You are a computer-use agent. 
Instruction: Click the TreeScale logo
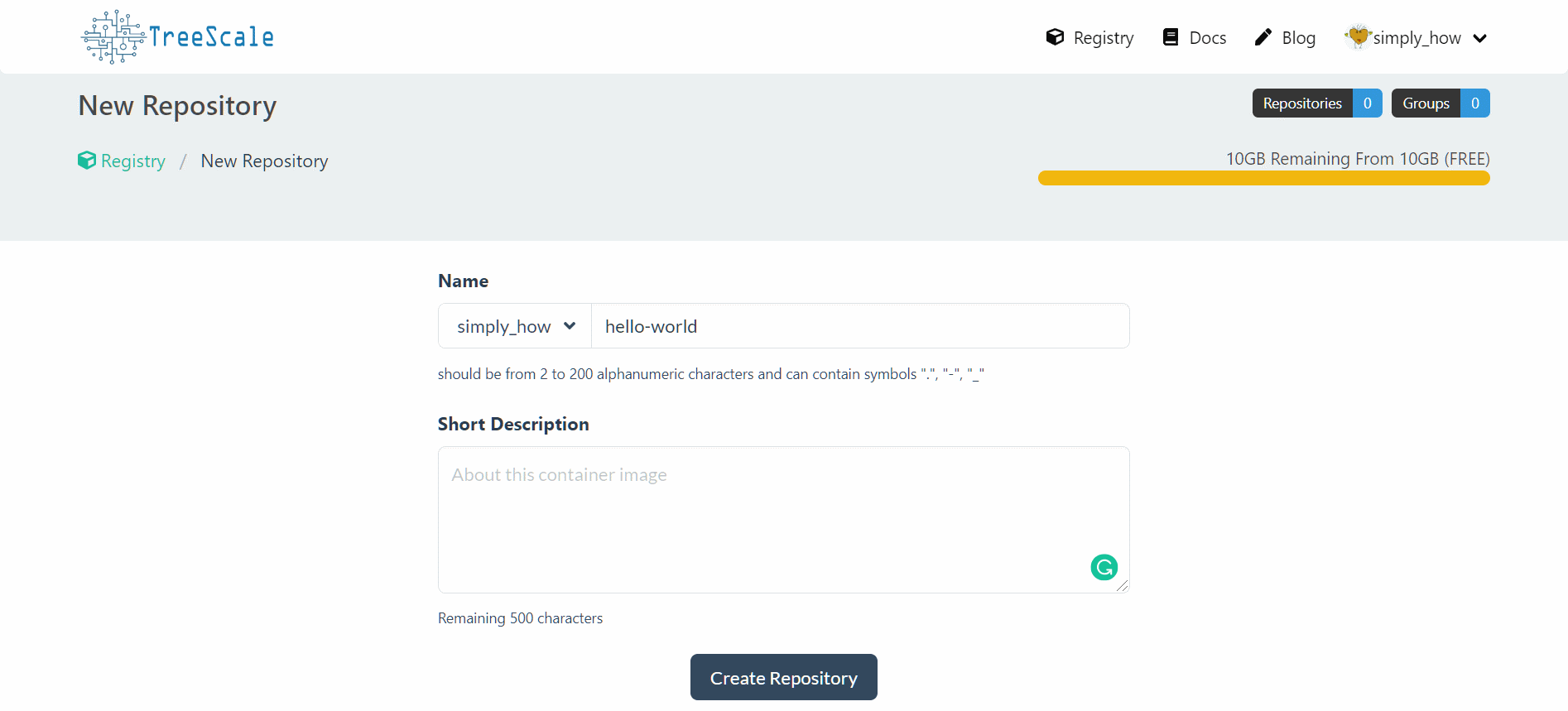click(x=177, y=37)
